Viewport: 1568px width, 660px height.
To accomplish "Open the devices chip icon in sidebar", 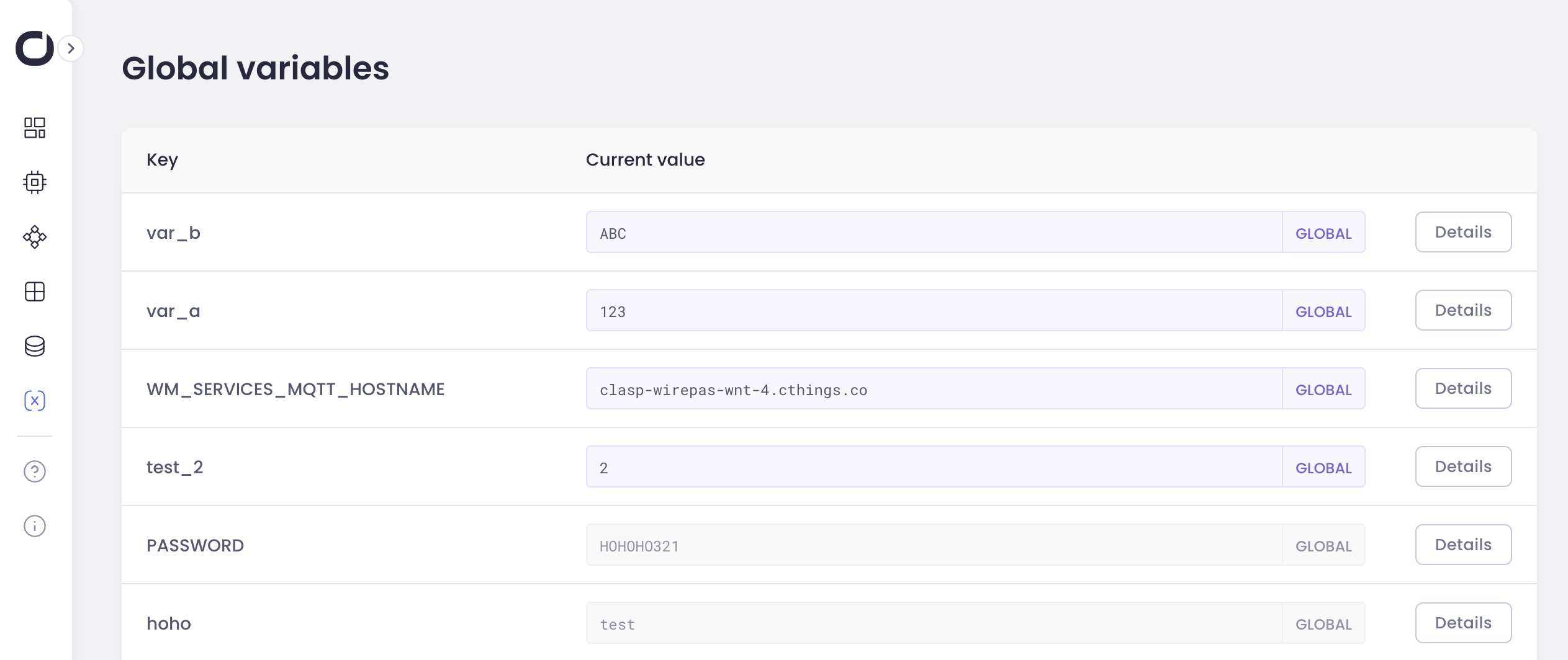I will [35, 182].
